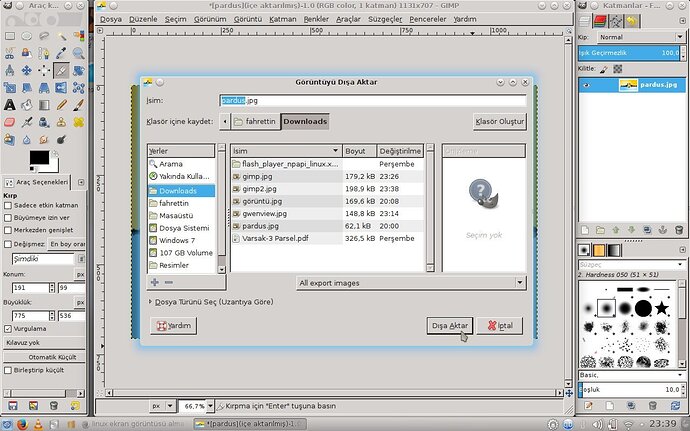This screenshot has height=431, width=690.
Task: Open the Dosya menu
Action: point(111,19)
